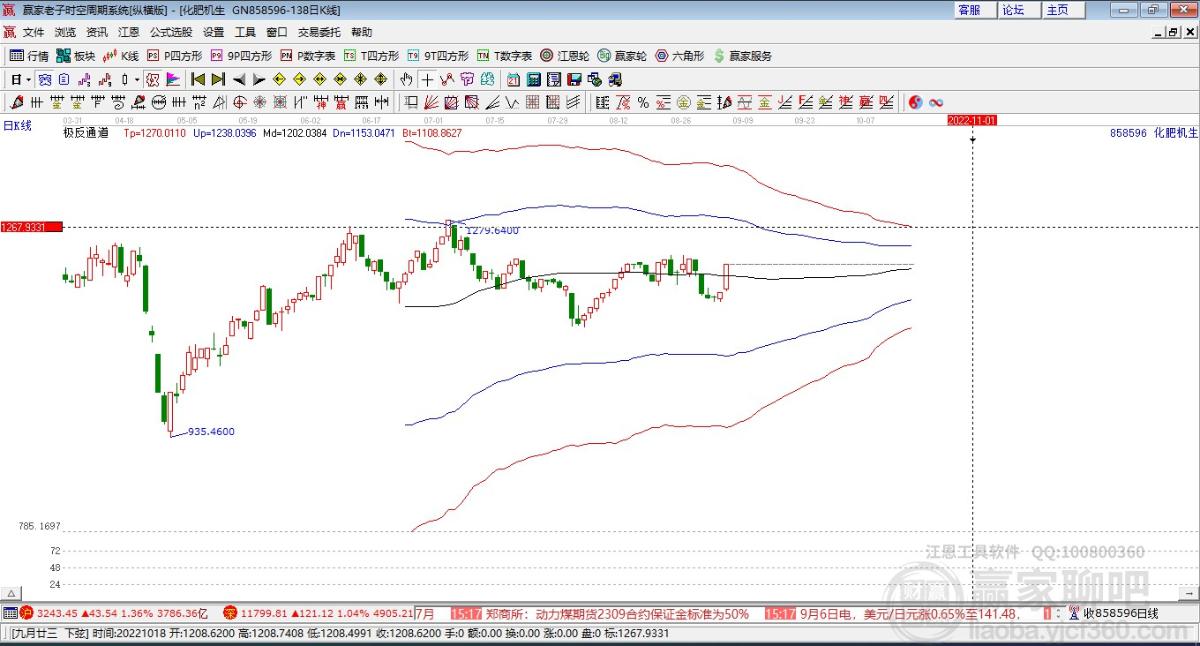Toggle the 权 adjustment button
This screenshot has height=646, width=1200.
(x=152, y=79)
